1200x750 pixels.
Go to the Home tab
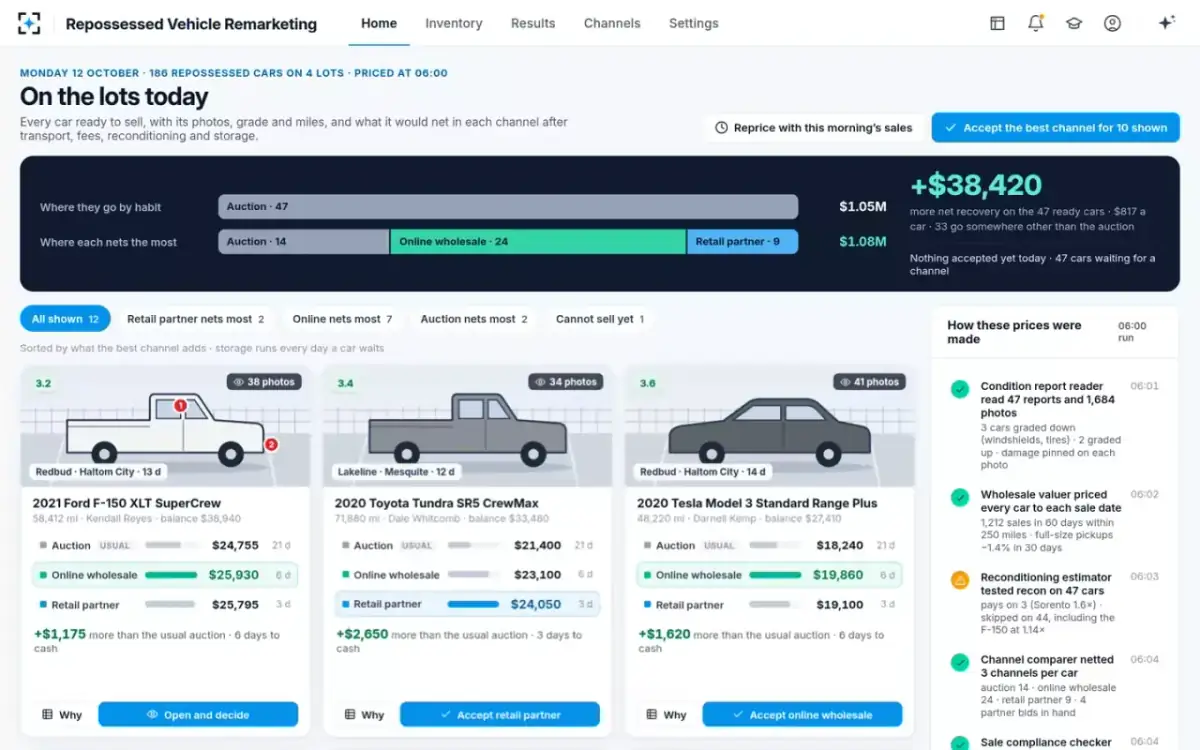click(379, 23)
